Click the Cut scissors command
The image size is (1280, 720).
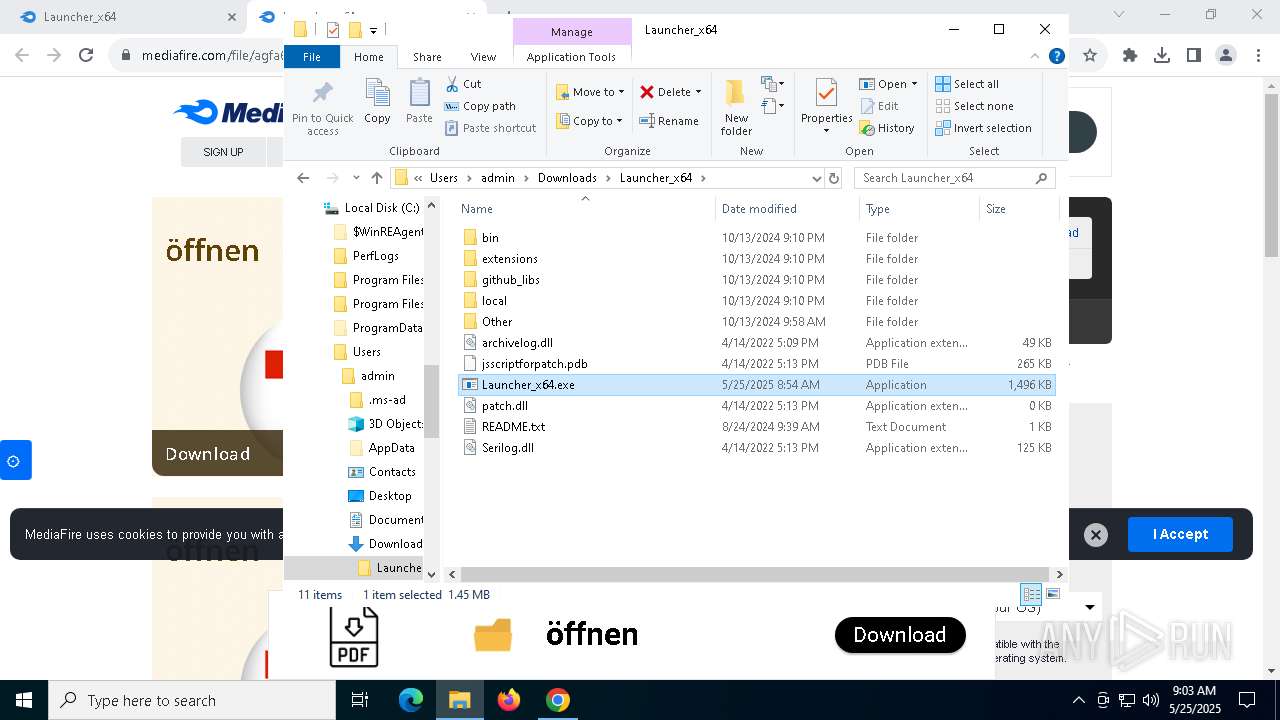point(463,84)
